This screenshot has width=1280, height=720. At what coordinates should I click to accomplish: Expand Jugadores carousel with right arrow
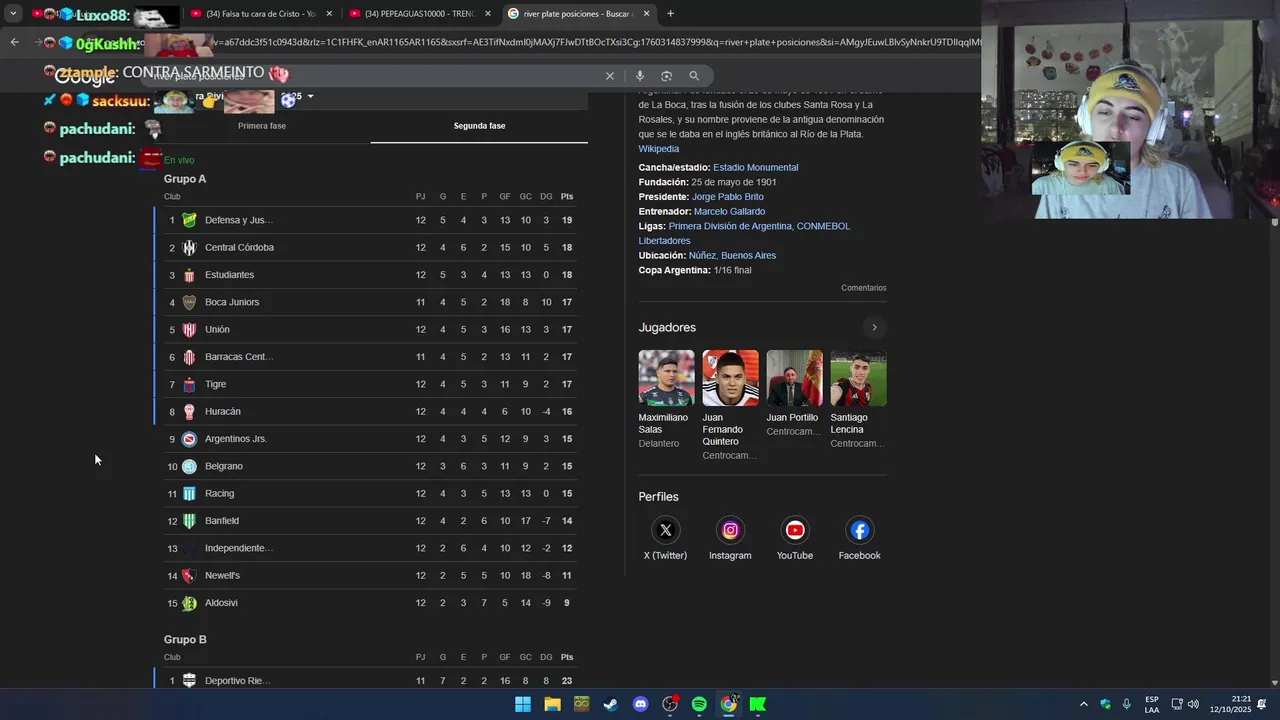[874, 328]
